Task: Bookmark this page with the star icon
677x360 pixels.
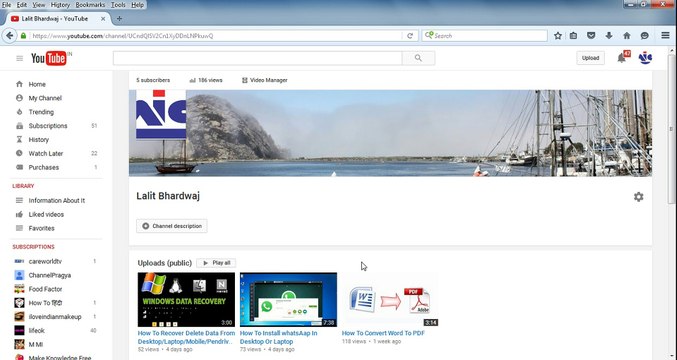Action: [558, 36]
